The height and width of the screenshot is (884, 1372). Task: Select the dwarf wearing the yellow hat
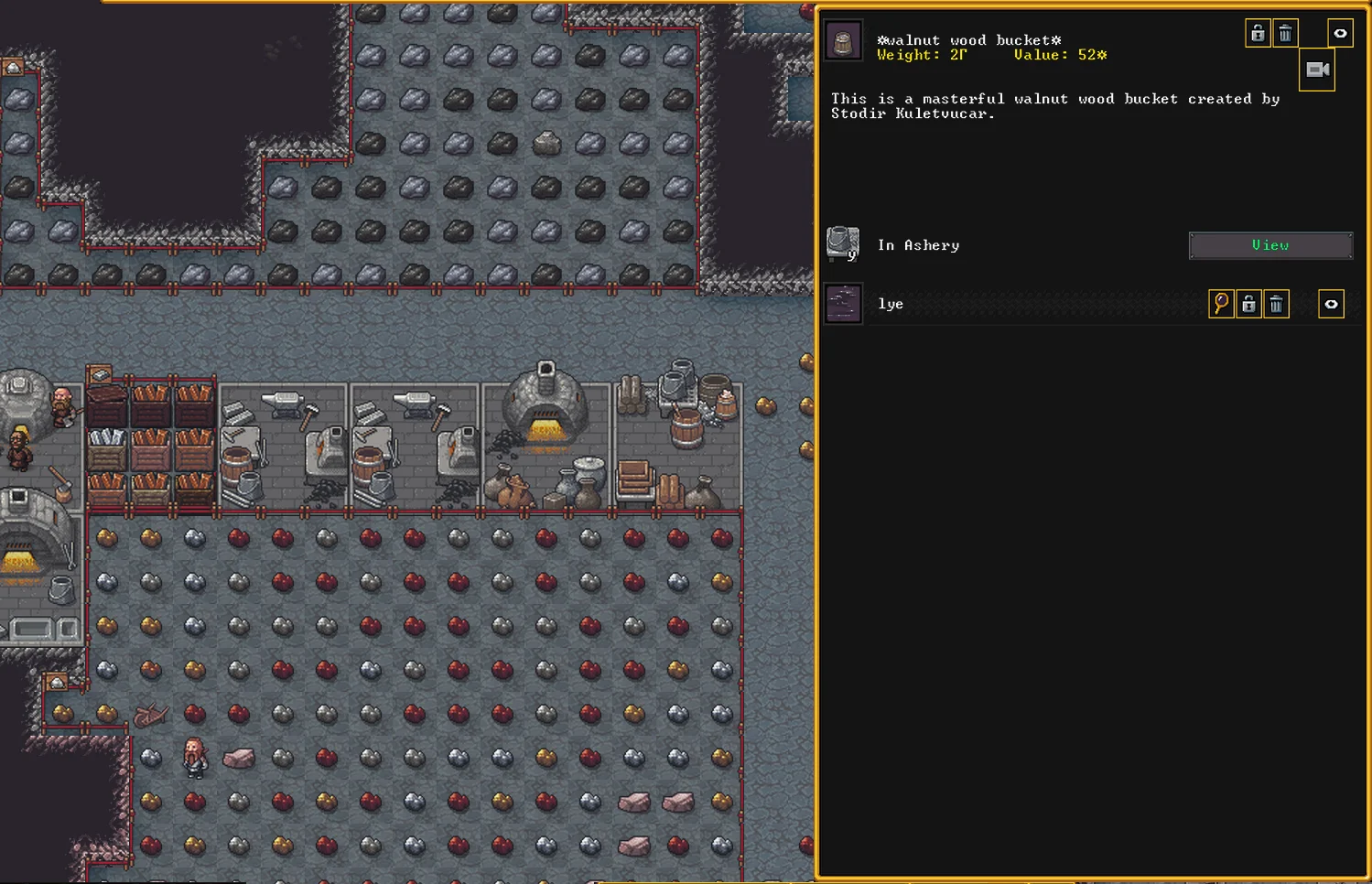(x=19, y=447)
